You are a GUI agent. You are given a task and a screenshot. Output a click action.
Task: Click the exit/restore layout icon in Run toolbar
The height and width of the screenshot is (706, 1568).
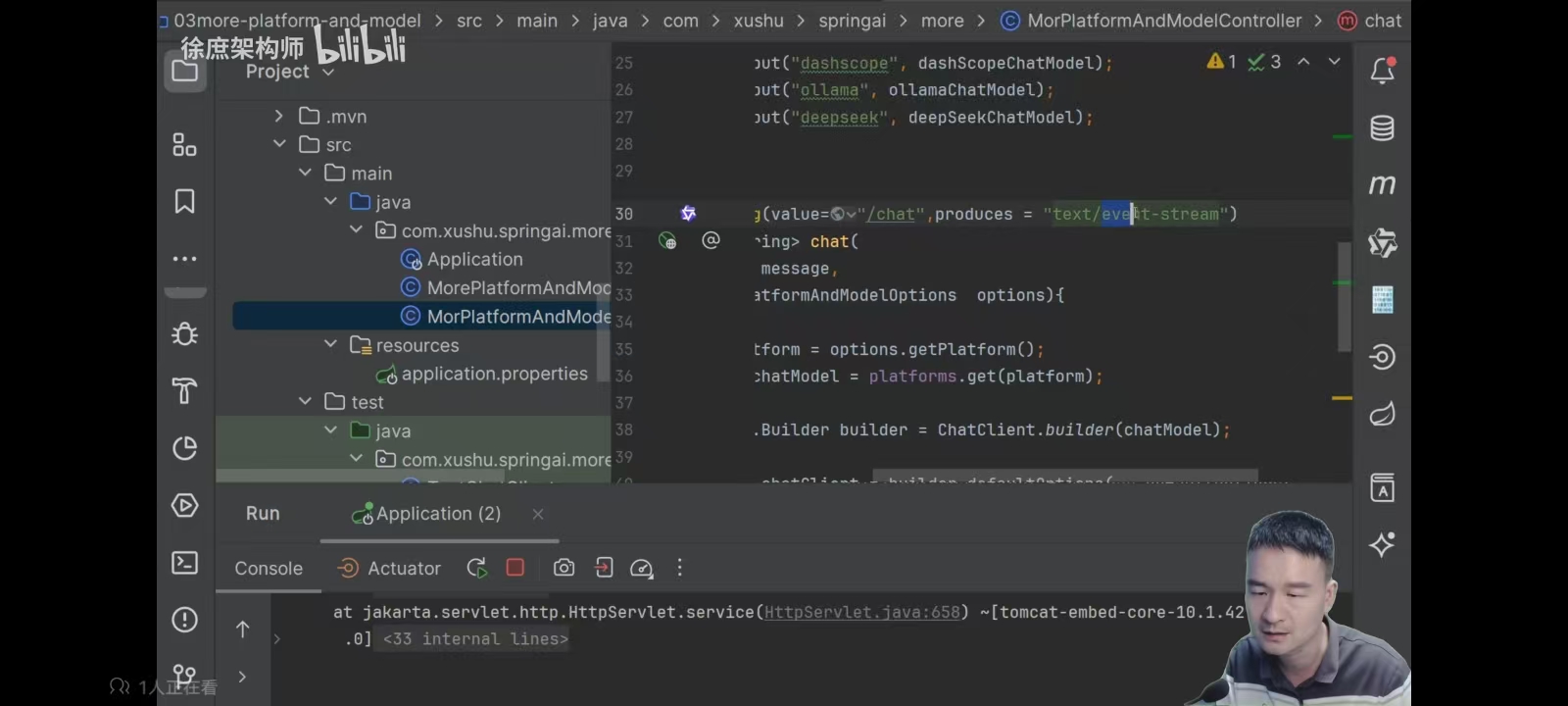tap(604, 568)
